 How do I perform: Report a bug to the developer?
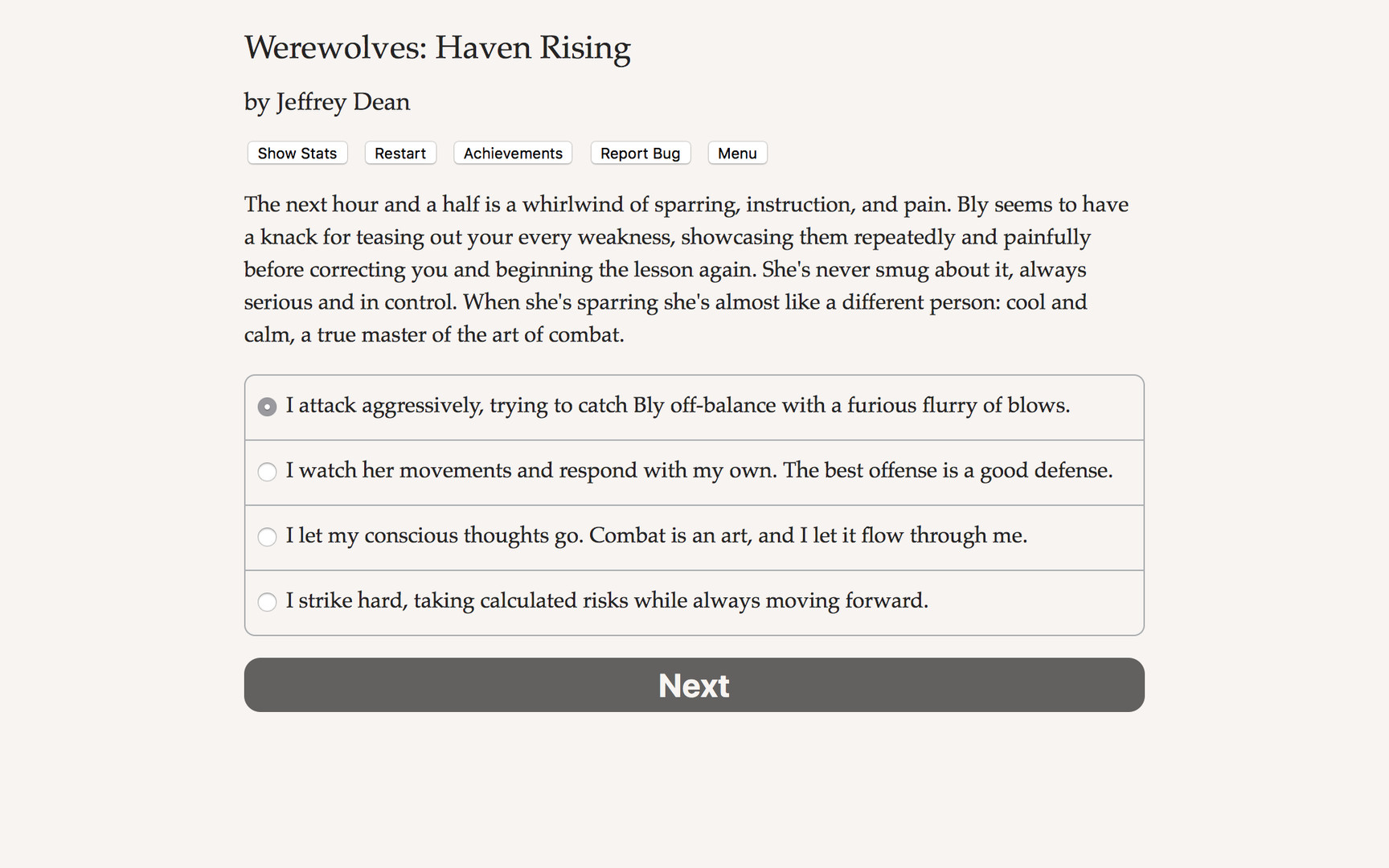tap(640, 153)
